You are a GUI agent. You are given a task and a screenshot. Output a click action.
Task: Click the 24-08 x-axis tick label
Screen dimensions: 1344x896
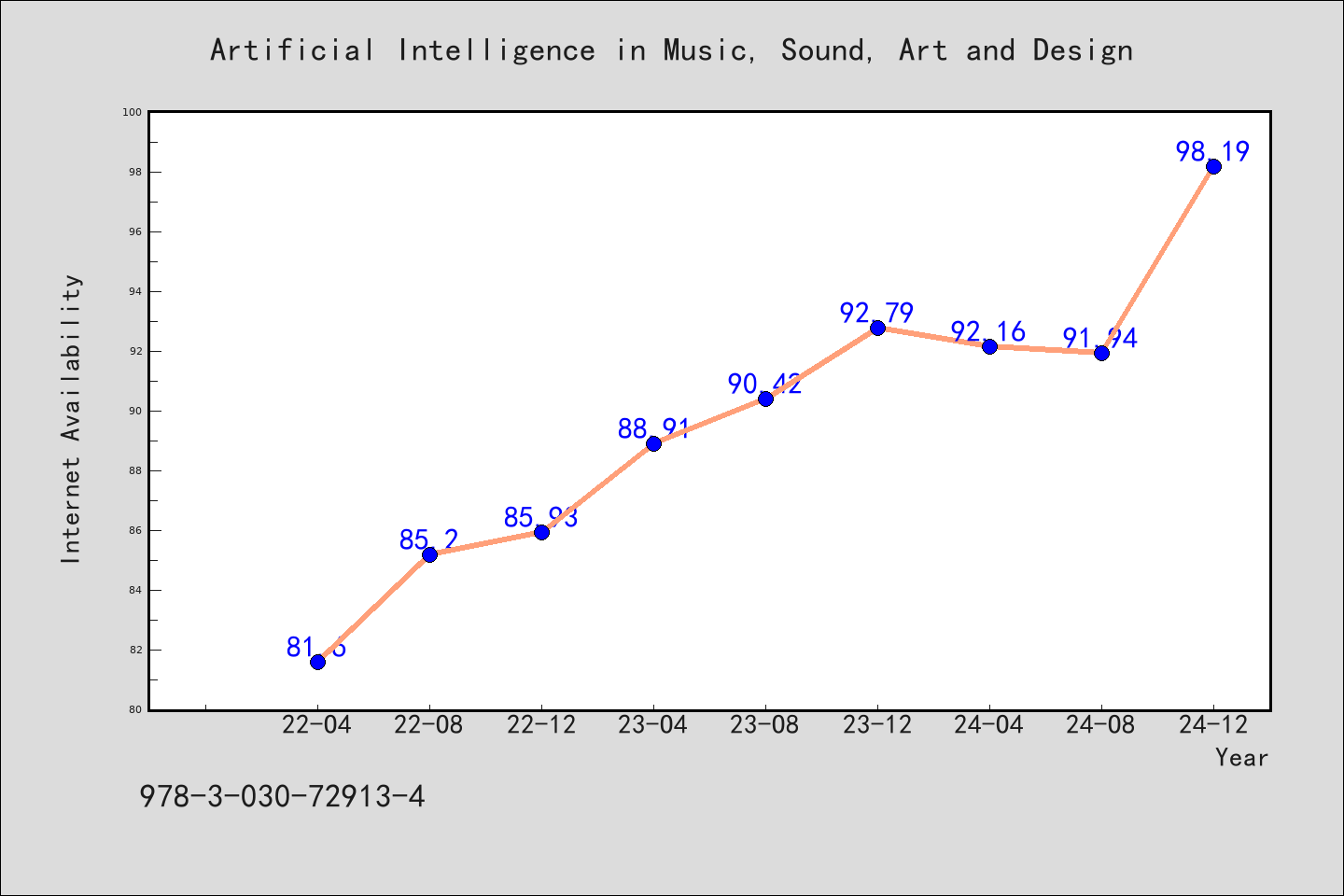pyautogui.click(x=1101, y=724)
